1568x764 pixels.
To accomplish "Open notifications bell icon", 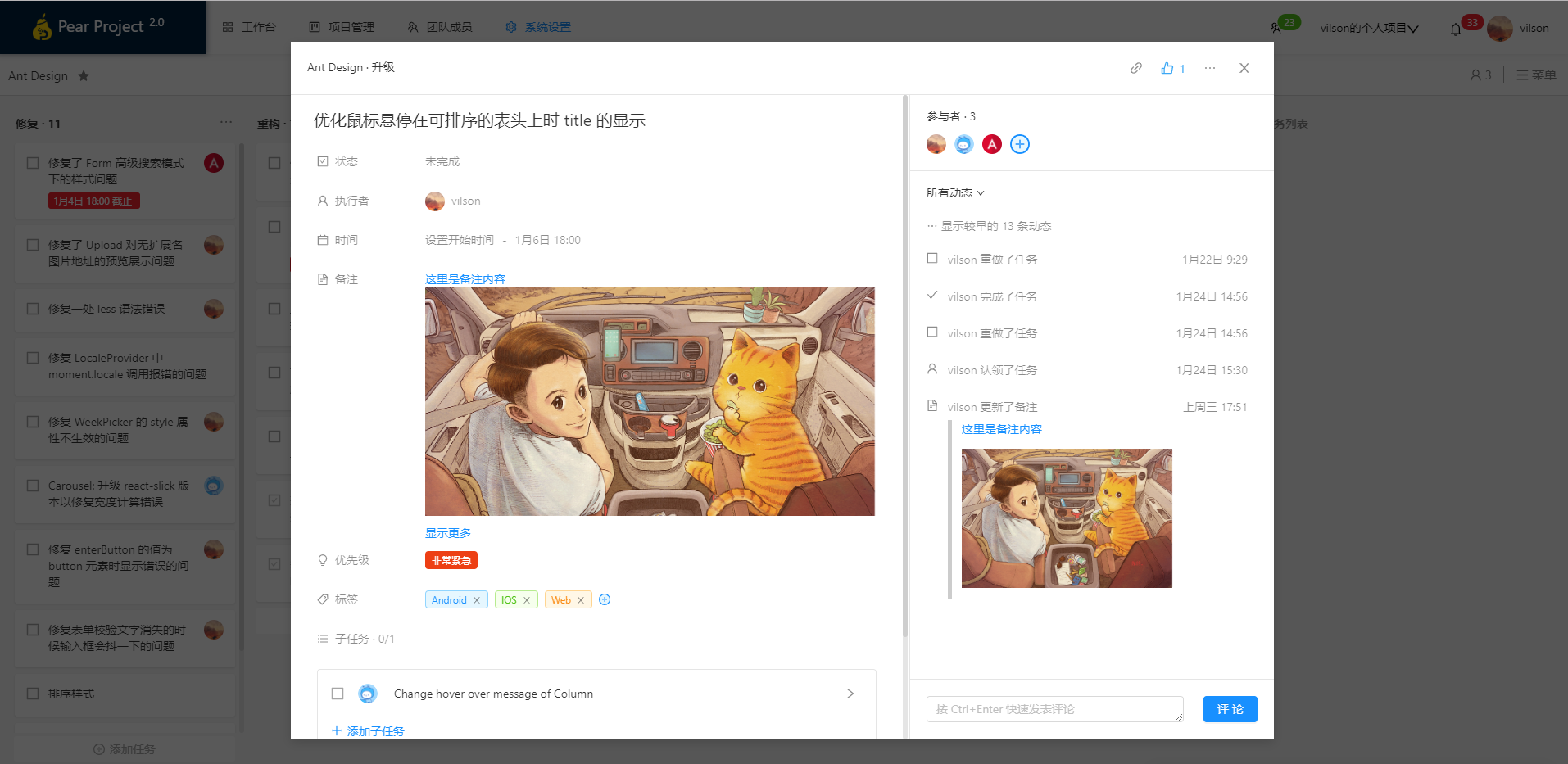I will coord(1456,29).
